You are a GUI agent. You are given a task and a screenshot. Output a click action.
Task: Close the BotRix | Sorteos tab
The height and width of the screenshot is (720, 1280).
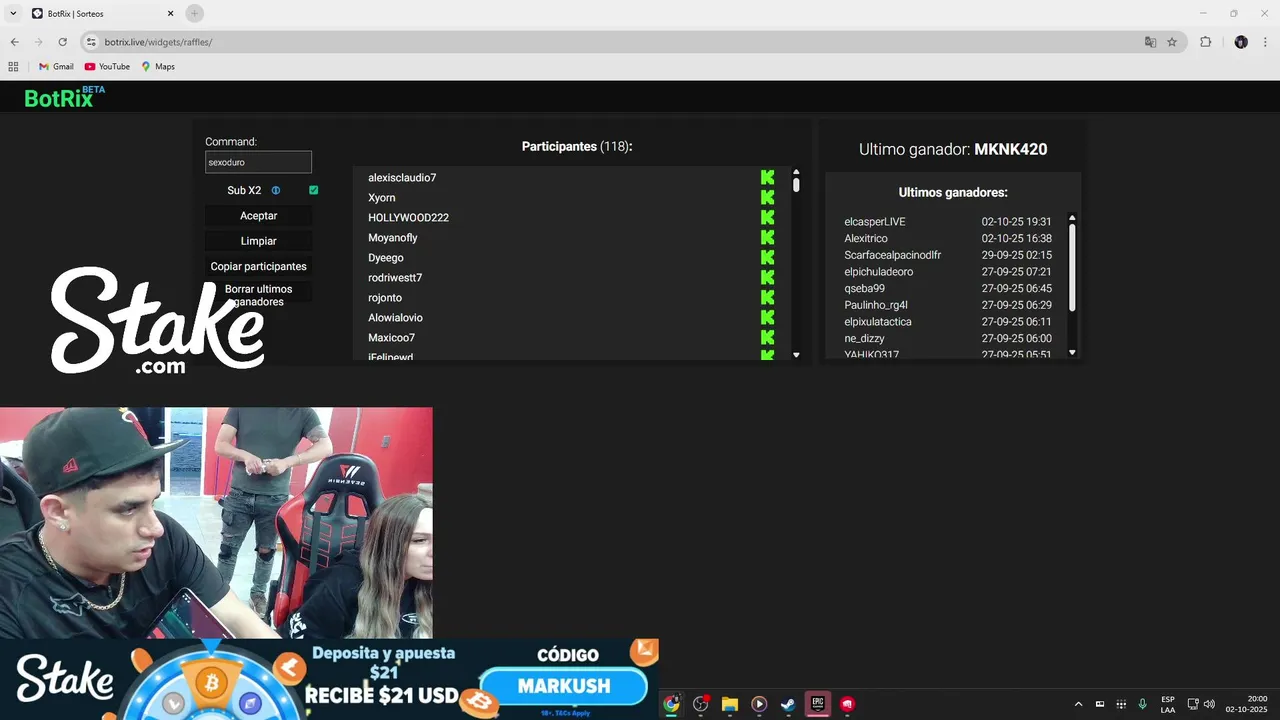pyautogui.click(x=170, y=13)
